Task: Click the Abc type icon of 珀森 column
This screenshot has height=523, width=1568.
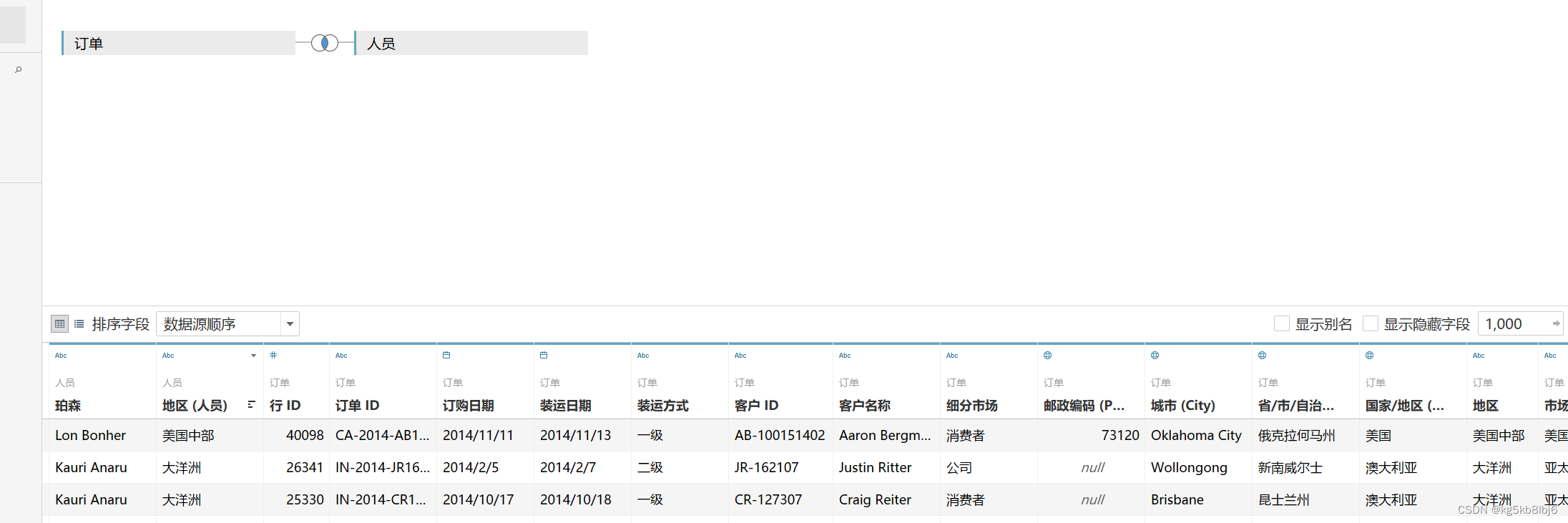Action: tap(61, 356)
